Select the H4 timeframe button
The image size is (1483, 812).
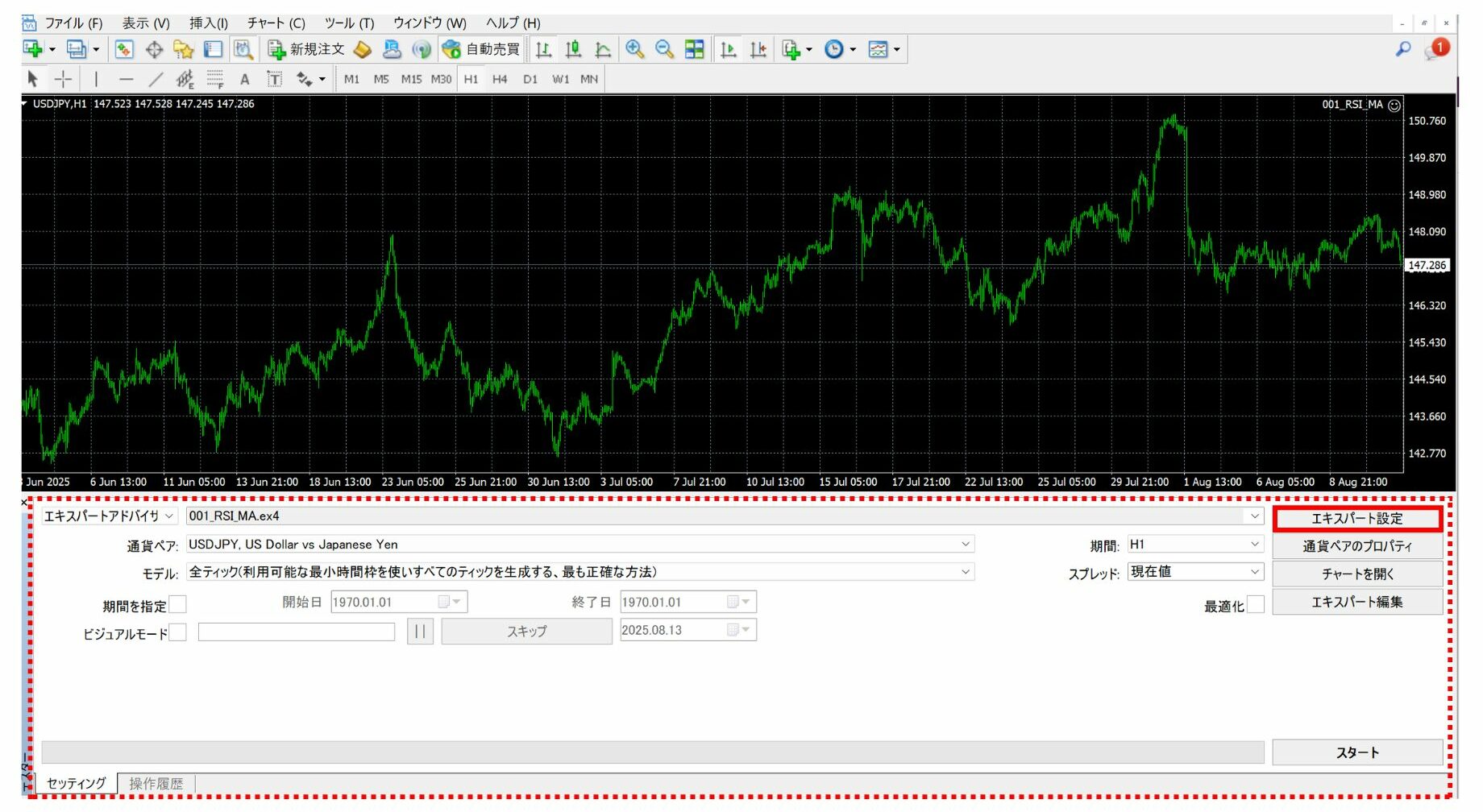click(500, 79)
